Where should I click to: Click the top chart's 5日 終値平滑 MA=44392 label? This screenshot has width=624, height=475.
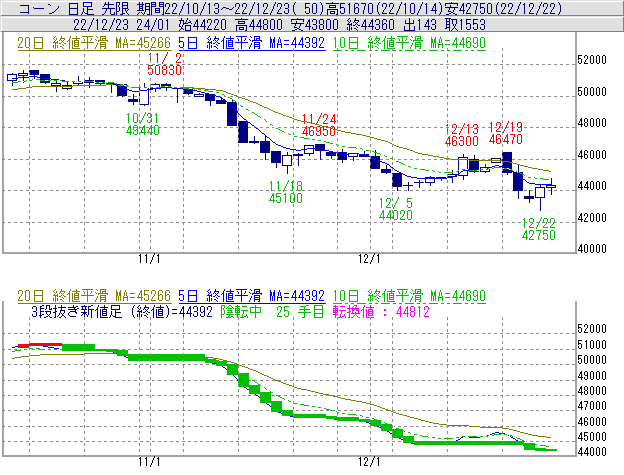pos(252,43)
